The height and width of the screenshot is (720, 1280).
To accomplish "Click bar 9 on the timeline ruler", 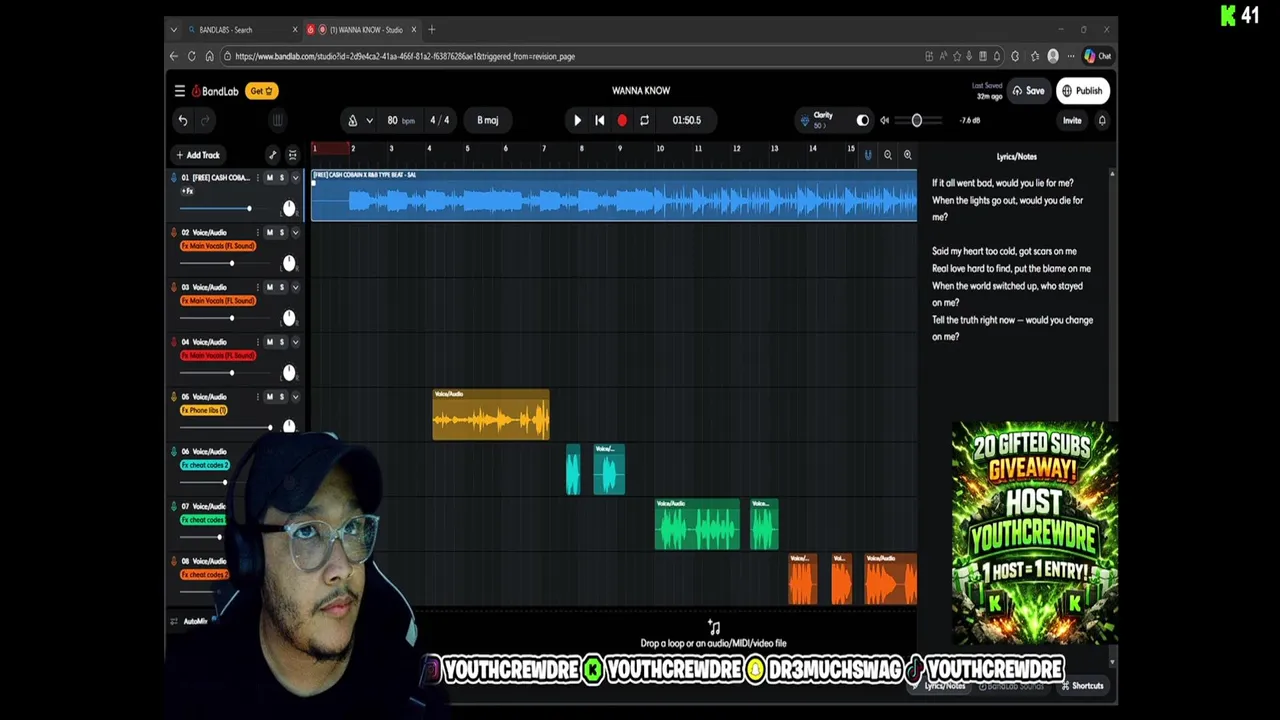I will click(x=620, y=149).
